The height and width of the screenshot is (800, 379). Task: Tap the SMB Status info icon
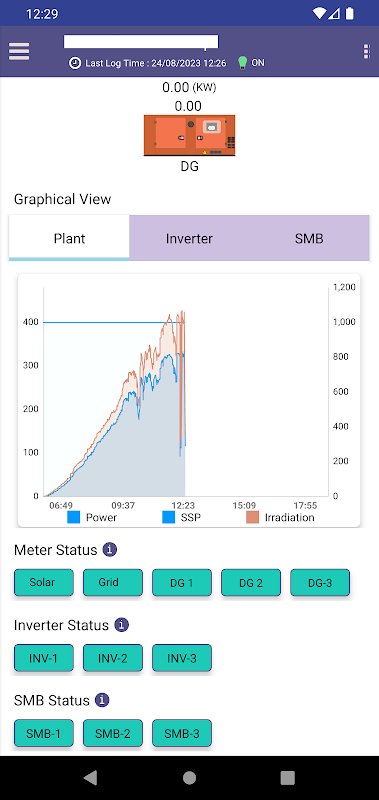point(103,699)
